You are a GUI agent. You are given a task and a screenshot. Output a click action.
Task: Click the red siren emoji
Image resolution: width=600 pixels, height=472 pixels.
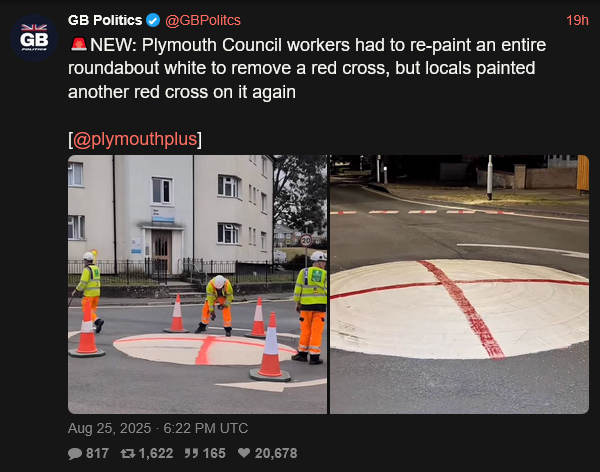tap(79, 44)
